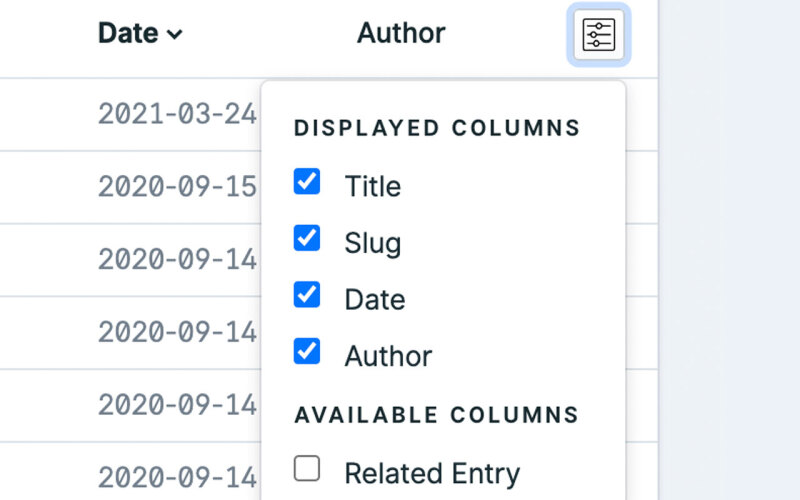800x500 pixels.
Task: Click the Related Entry label text
Action: click(x=432, y=473)
